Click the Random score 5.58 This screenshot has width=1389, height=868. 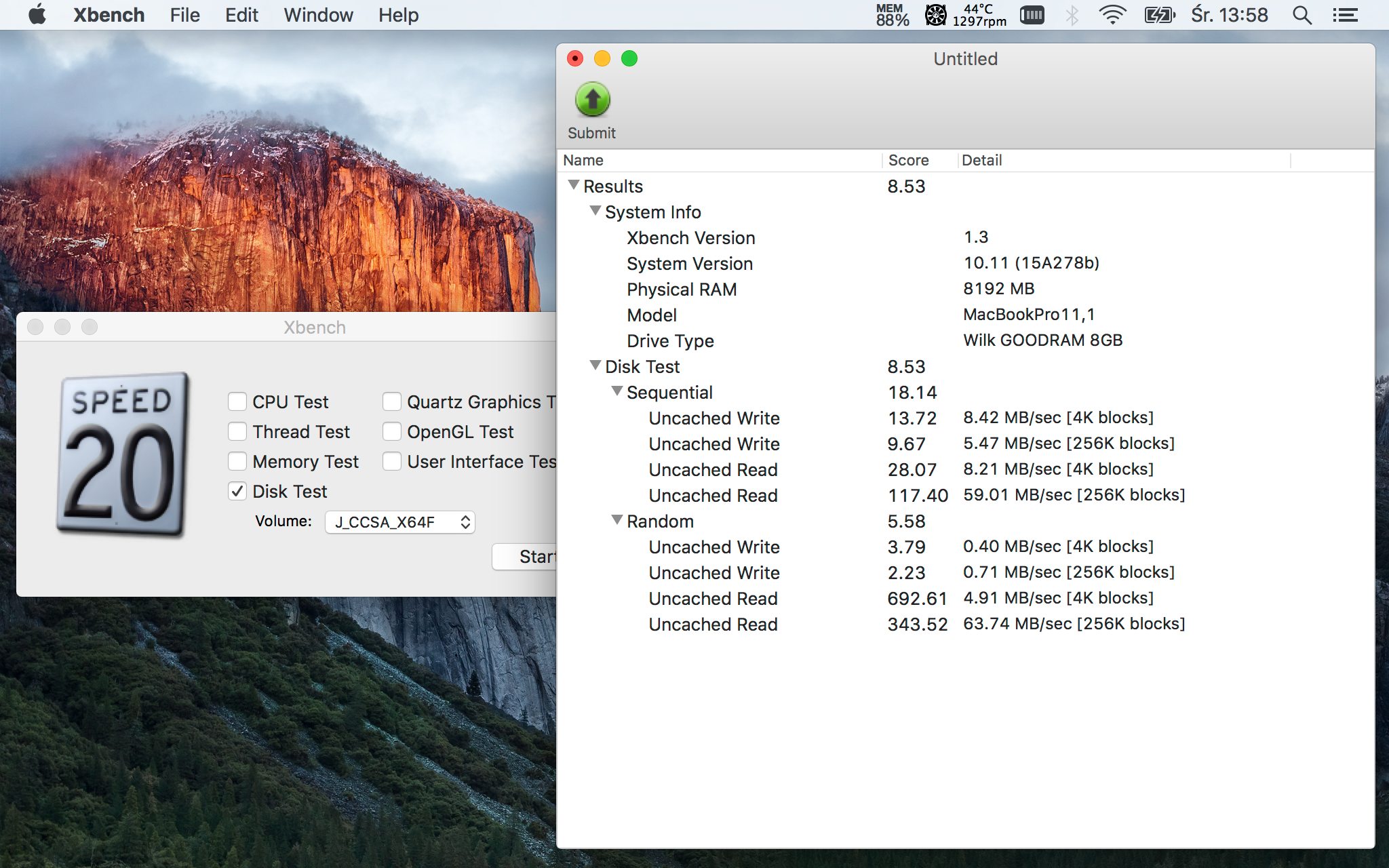907,521
